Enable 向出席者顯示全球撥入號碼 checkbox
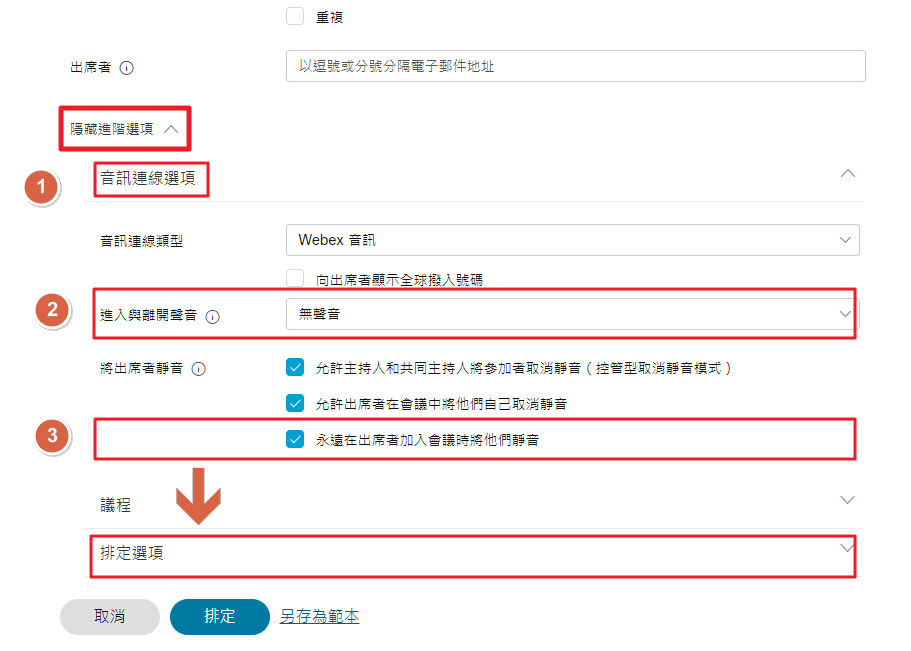 [295, 279]
